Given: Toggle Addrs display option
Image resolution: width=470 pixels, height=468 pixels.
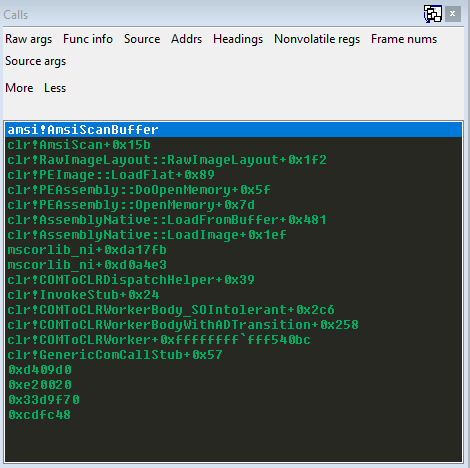Looking at the screenshot, I should [186, 39].
